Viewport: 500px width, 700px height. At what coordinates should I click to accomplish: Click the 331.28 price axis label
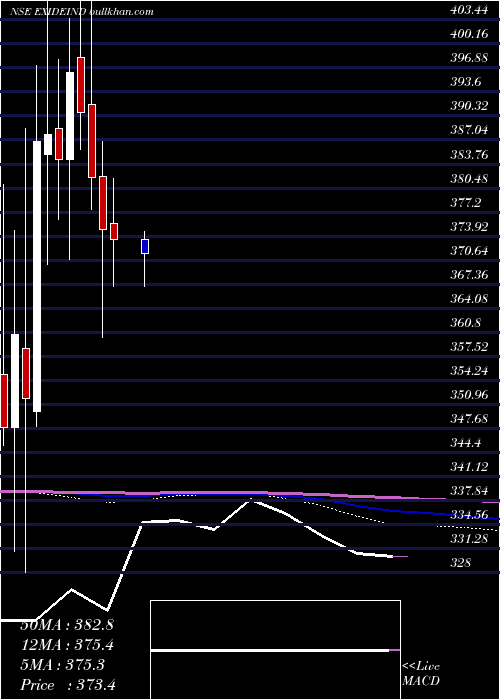[x=468, y=540]
